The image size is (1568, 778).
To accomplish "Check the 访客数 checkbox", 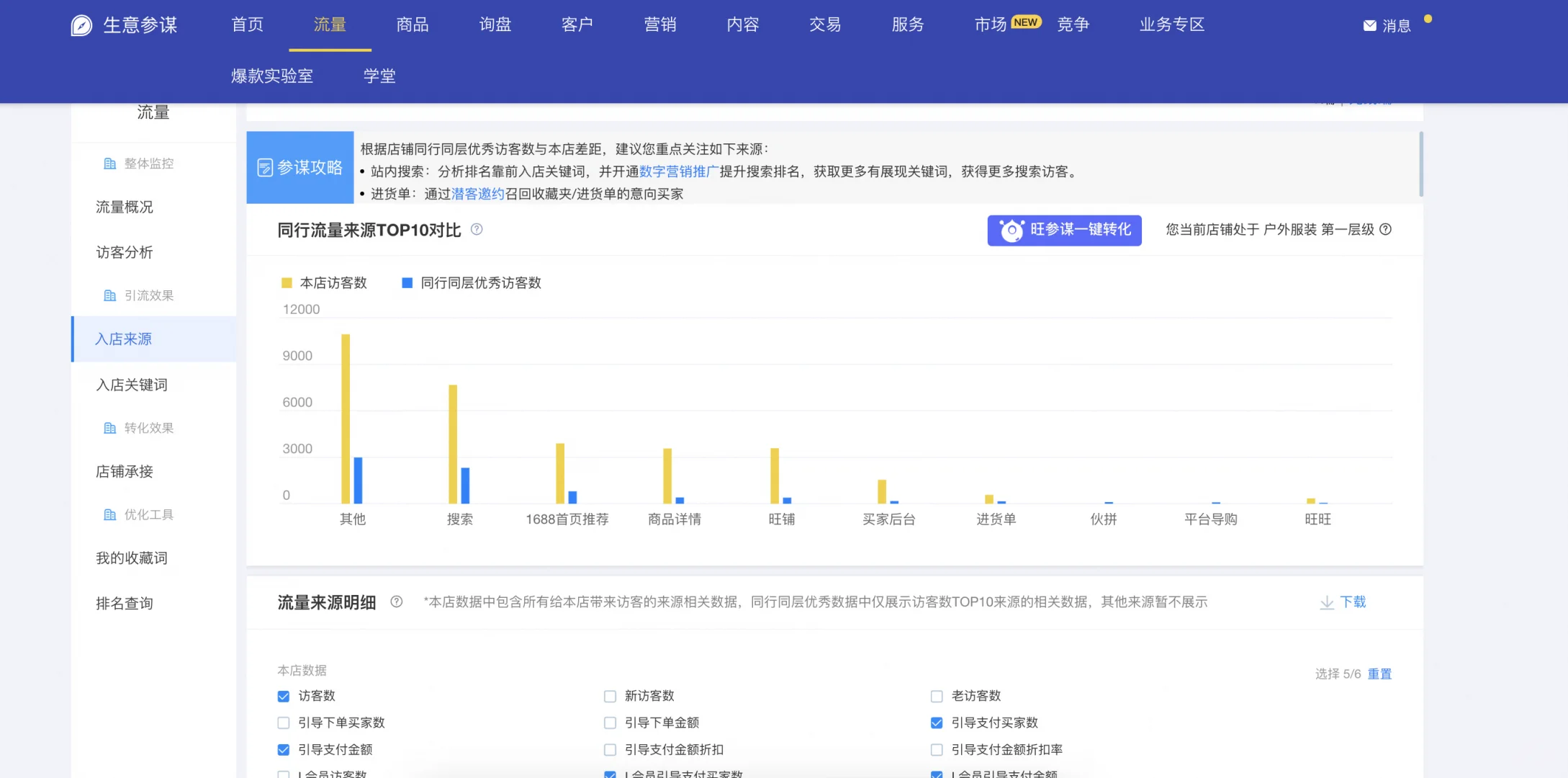I will point(284,697).
